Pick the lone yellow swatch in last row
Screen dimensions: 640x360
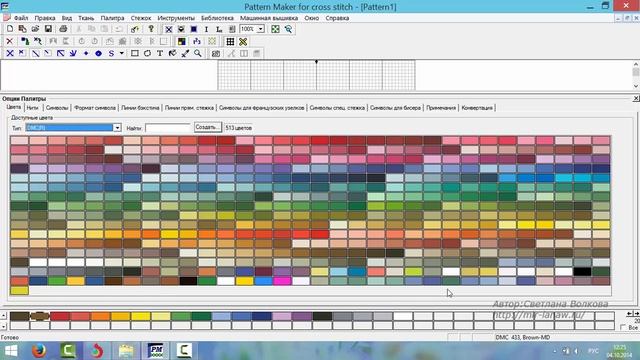click(20, 290)
